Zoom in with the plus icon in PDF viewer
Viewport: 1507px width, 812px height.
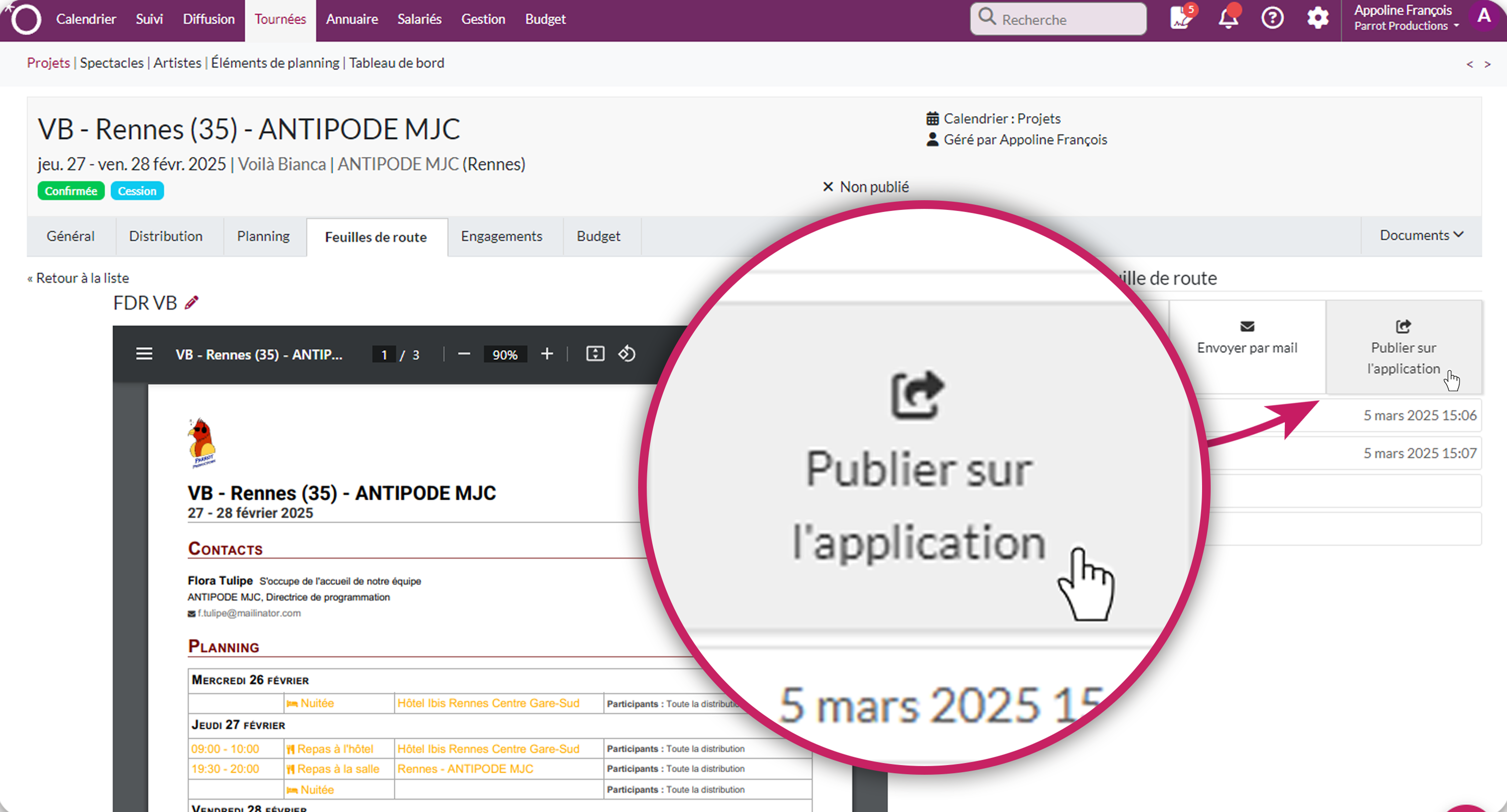point(547,354)
